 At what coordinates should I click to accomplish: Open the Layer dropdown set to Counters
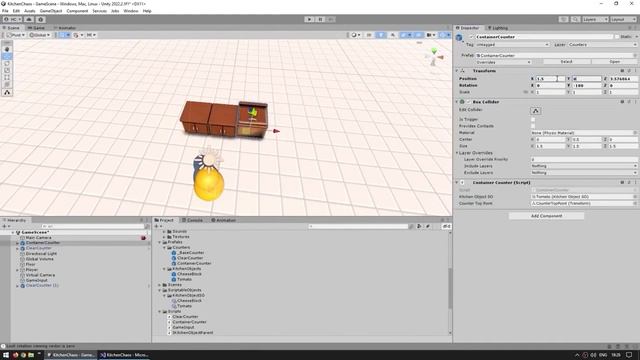click(x=602, y=44)
